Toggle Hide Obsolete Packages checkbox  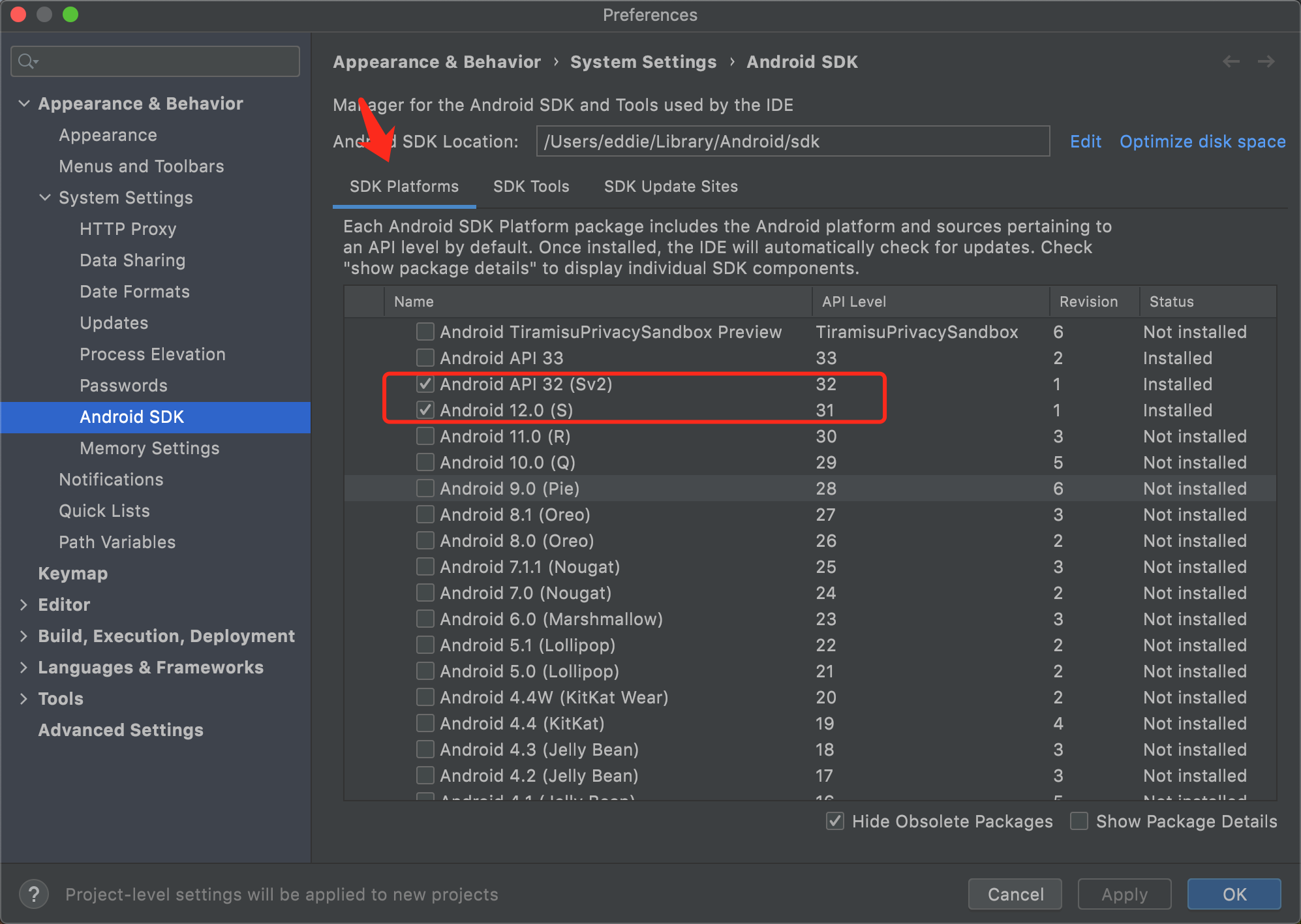pyautogui.click(x=835, y=821)
